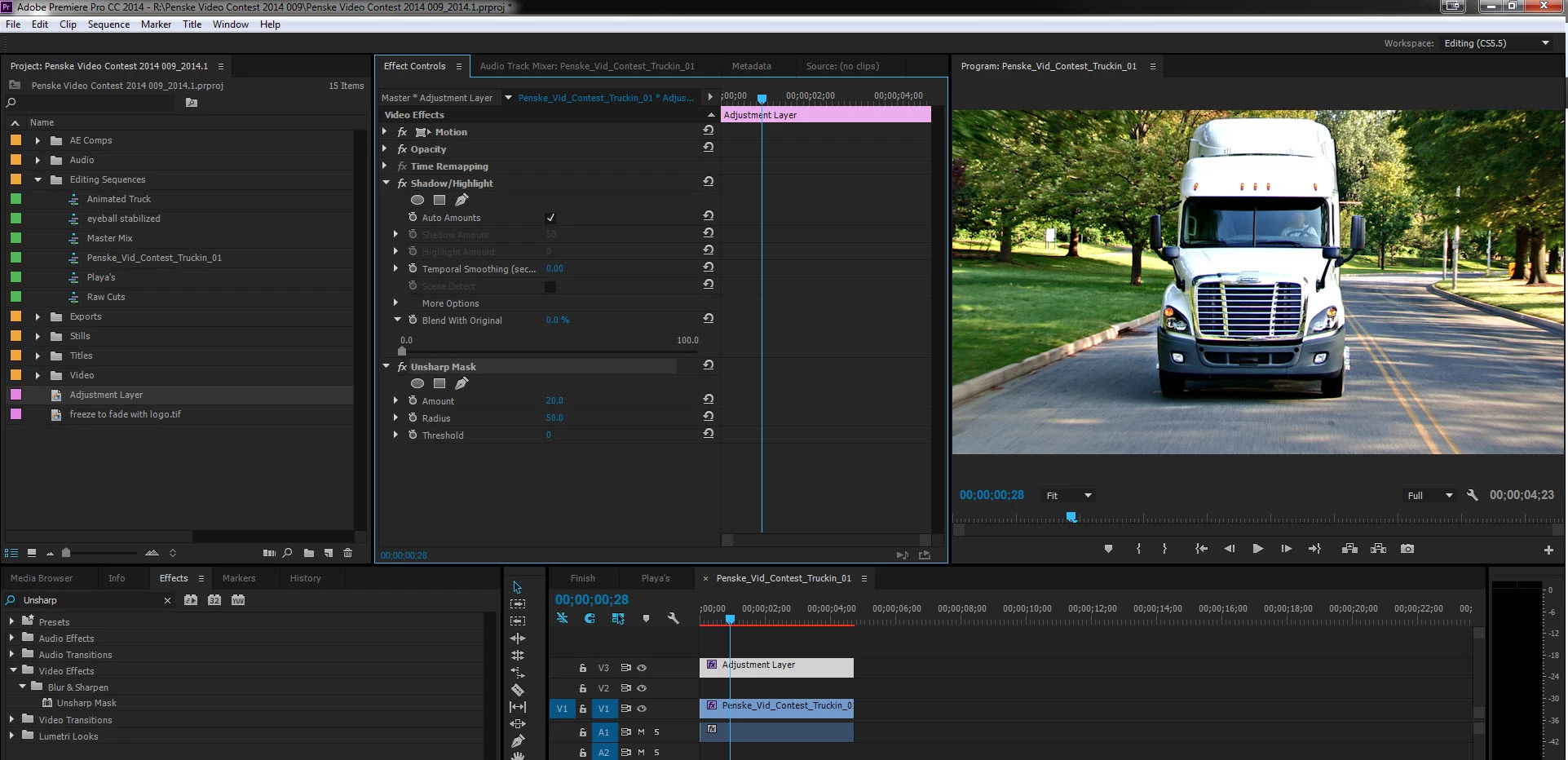
Task: Switch Project panel to list view
Action: (x=11, y=553)
